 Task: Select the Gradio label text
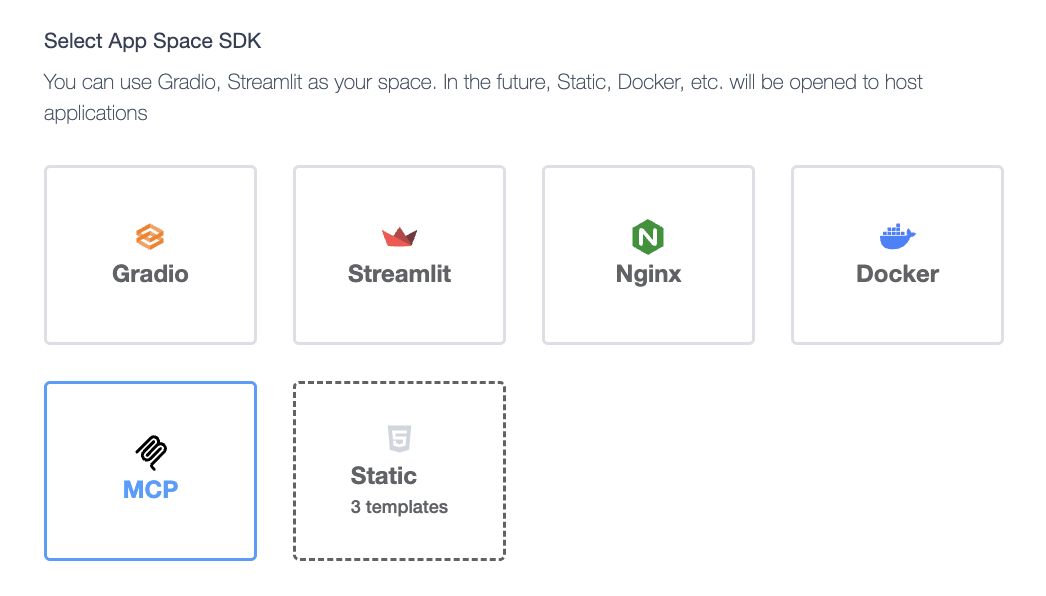(150, 274)
